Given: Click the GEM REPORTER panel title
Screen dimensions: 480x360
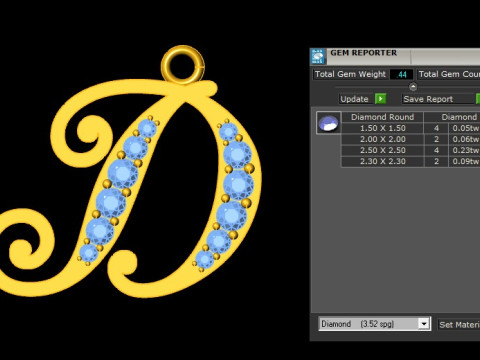Looking at the screenshot, I should pyautogui.click(x=363, y=53).
